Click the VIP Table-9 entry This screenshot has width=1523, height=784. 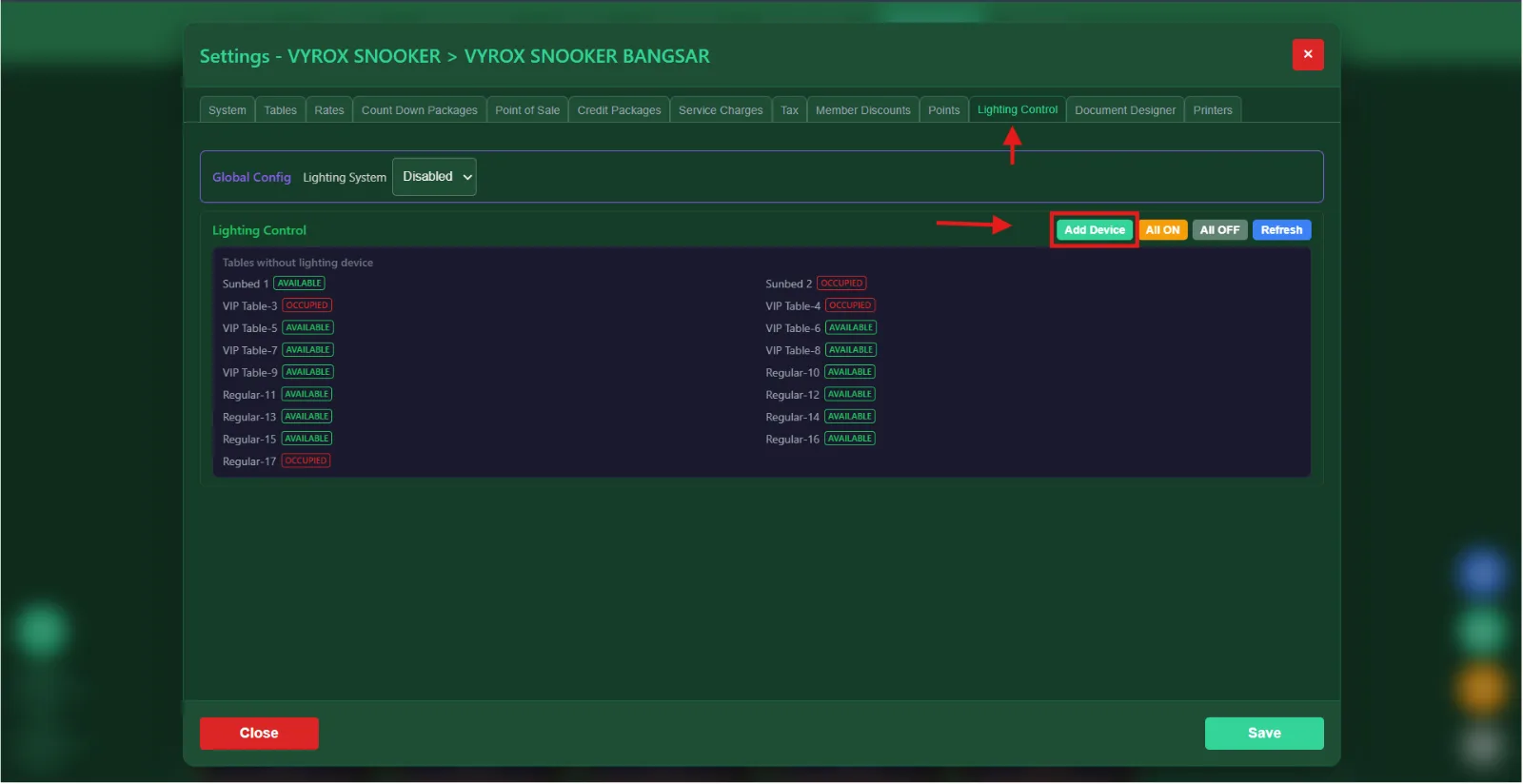pos(278,372)
